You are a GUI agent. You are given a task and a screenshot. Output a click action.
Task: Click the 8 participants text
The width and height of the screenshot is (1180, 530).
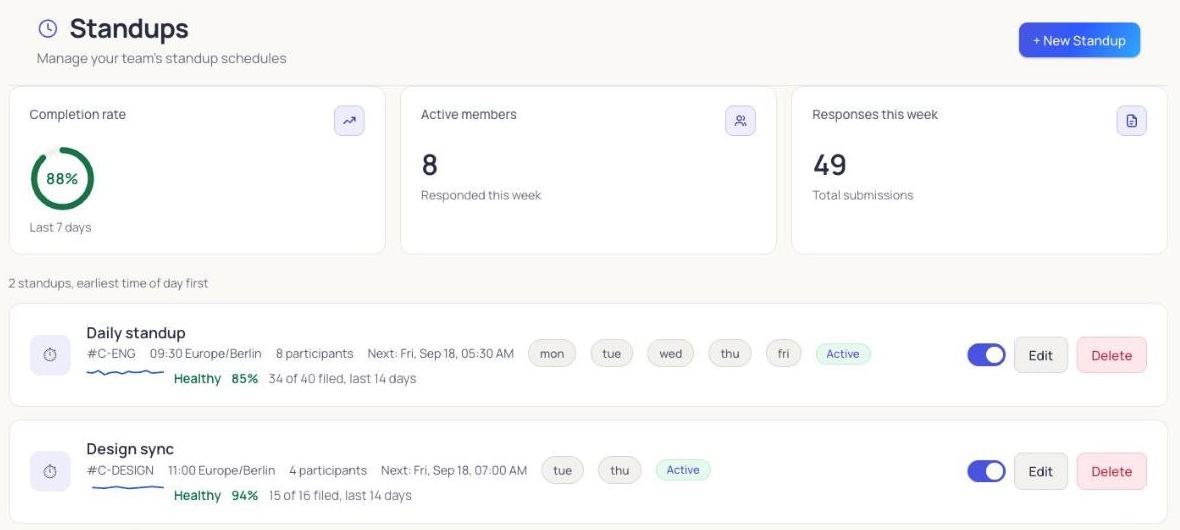[315, 354]
